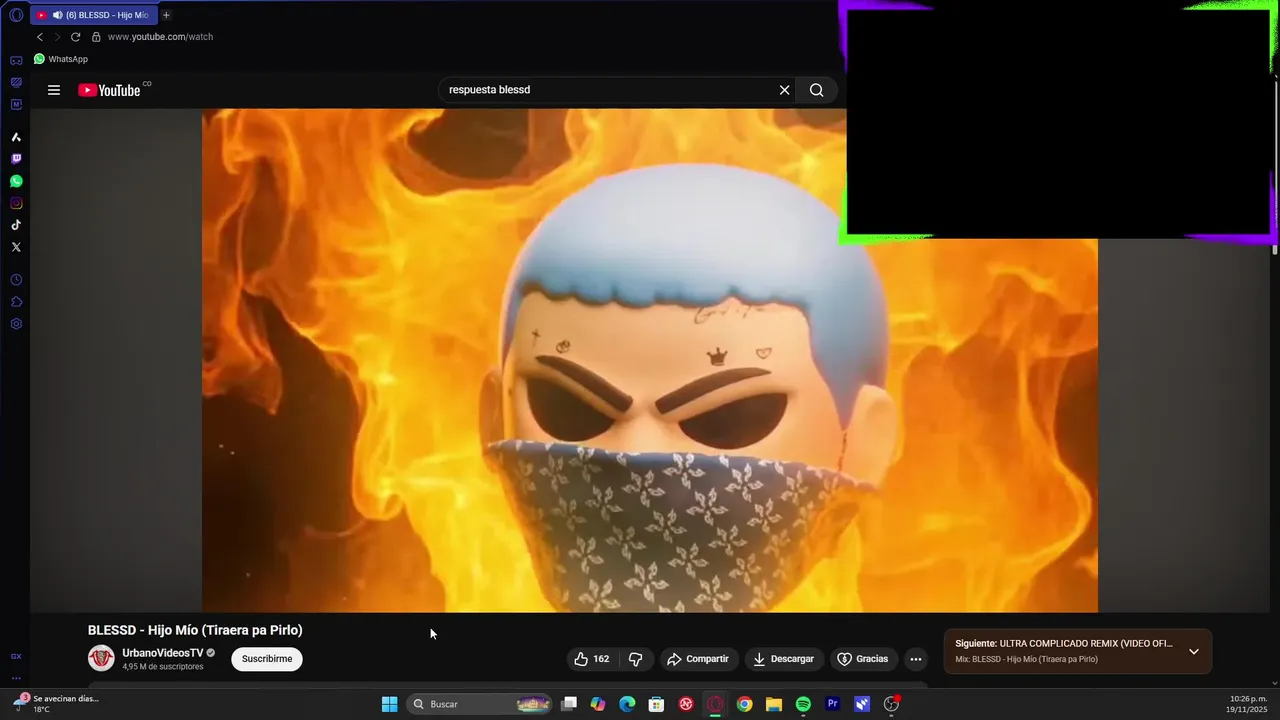Subscribe to UrbanoVideosTV
This screenshot has width=1280, height=720.
coord(267,659)
